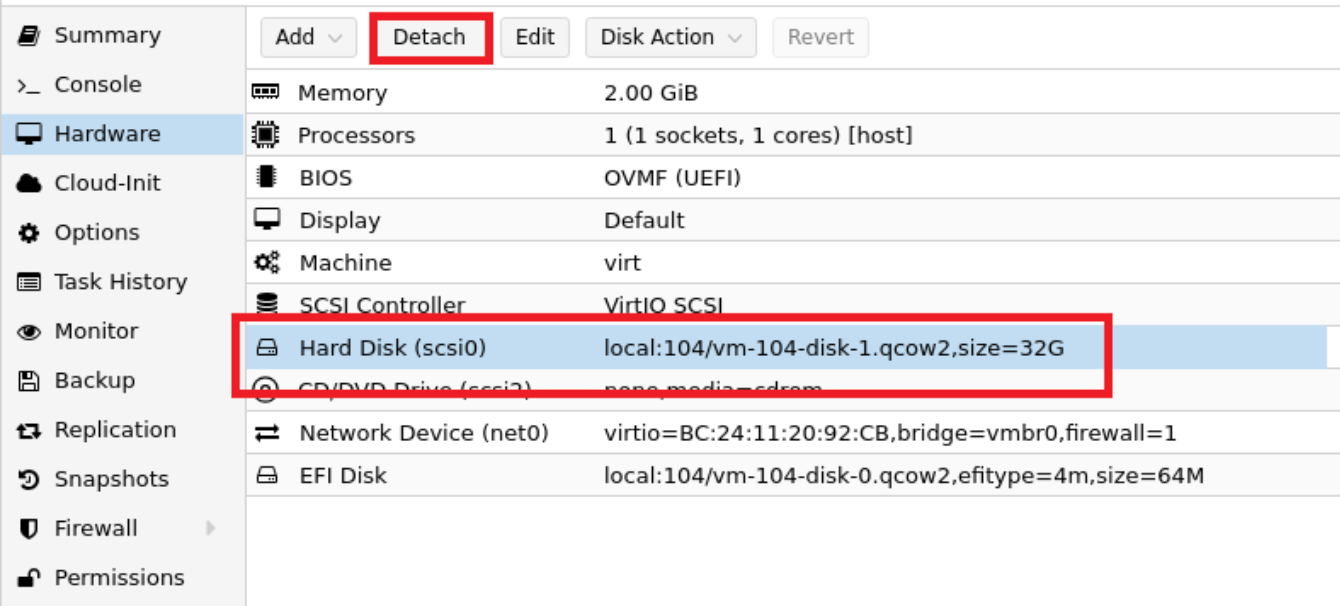Click the Backup floppy disk icon
The width and height of the screenshot is (1340, 606).
point(29,381)
